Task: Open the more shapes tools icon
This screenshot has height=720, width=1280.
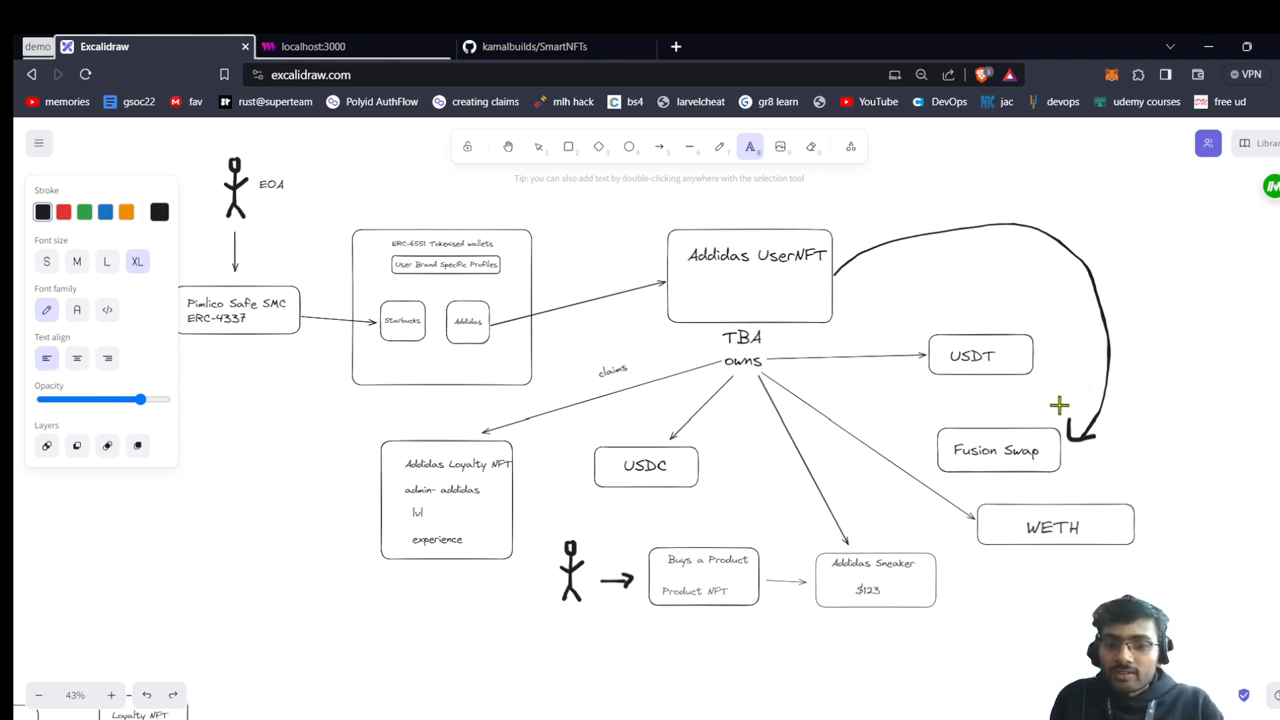Action: 851,147
